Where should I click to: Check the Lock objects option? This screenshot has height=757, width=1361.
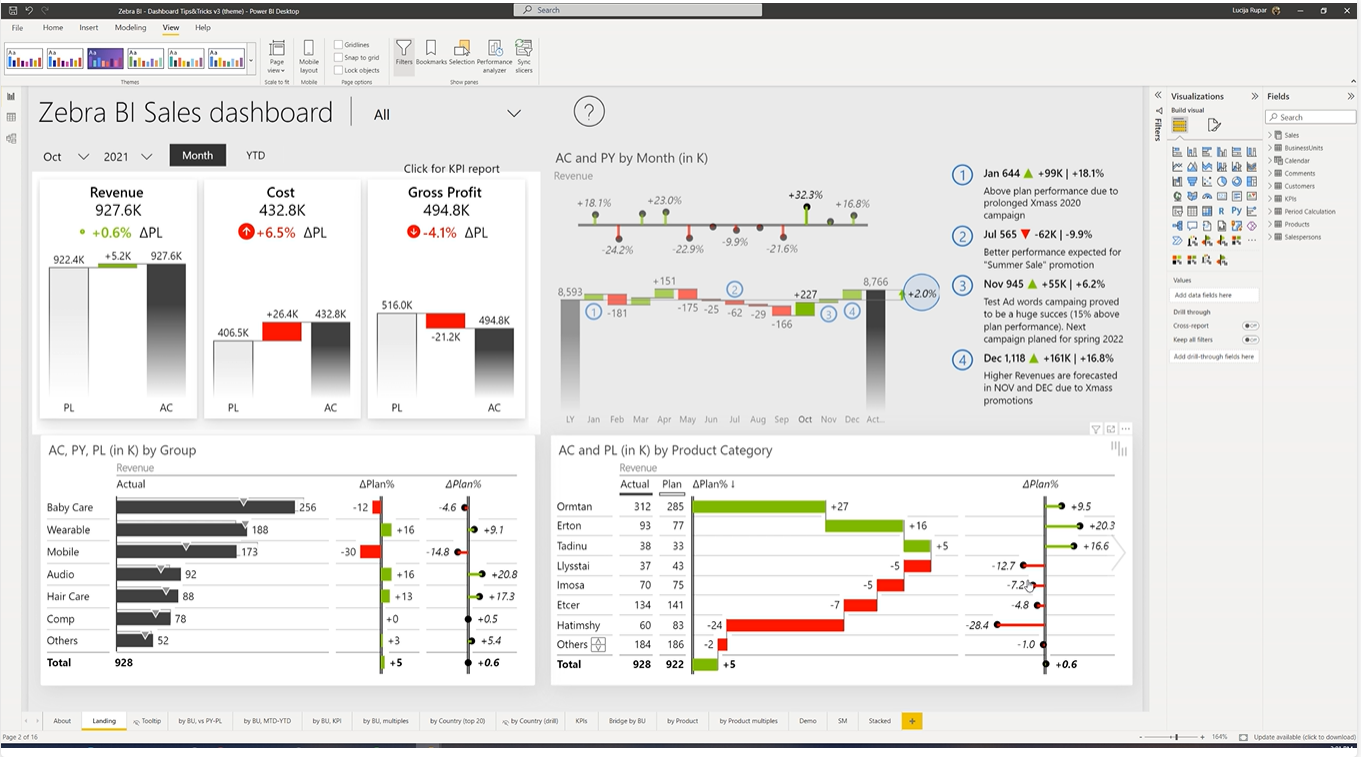point(339,71)
